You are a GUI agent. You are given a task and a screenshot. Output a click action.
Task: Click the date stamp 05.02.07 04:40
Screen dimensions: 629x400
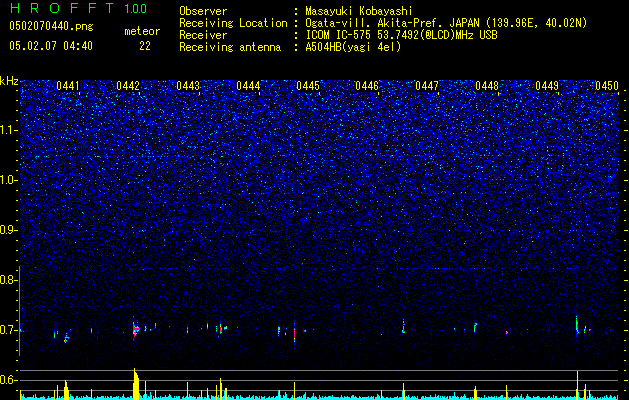pyautogui.click(x=51, y=46)
